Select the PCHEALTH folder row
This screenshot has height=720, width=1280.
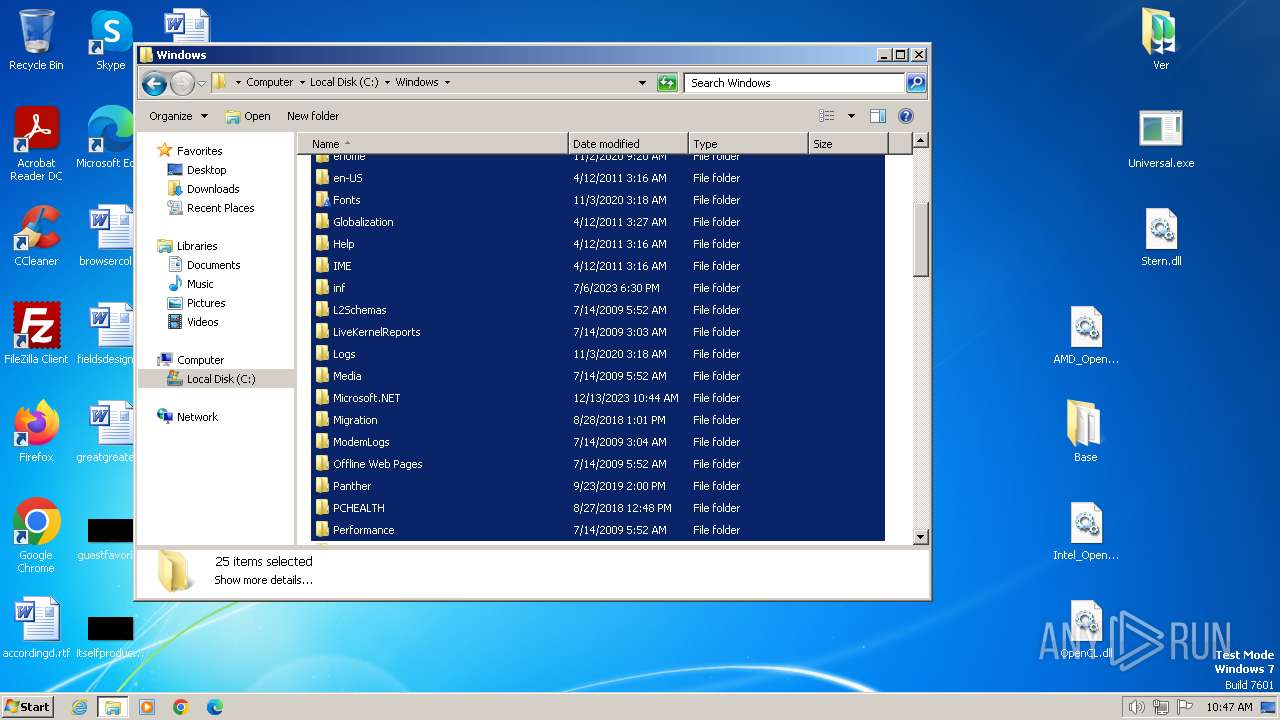(598, 508)
